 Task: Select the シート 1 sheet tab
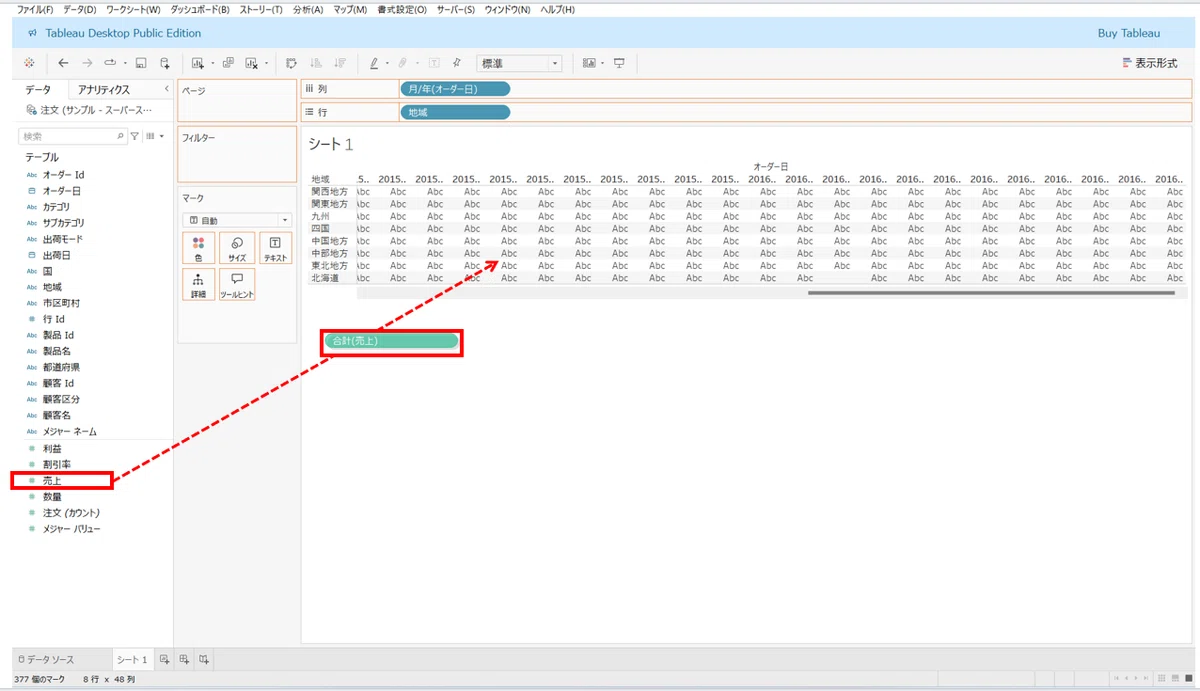[x=132, y=660]
